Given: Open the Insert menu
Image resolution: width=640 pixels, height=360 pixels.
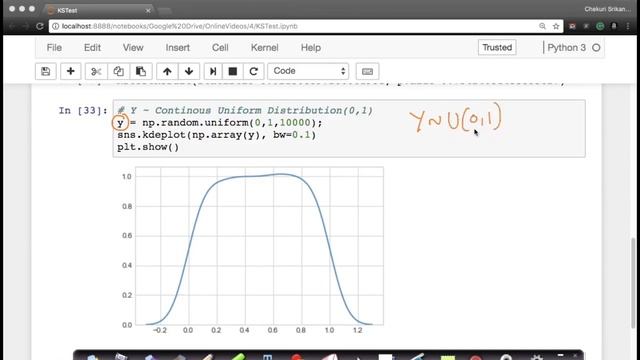Looking at the screenshot, I should click(x=178, y=48).
